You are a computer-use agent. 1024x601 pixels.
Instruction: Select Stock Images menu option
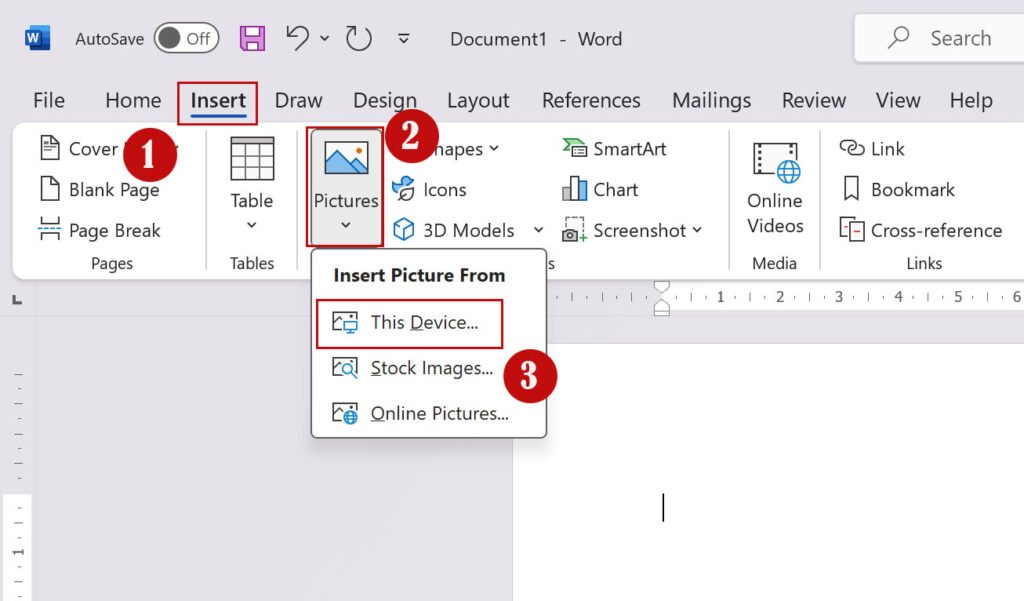click(x=430, y=368)
